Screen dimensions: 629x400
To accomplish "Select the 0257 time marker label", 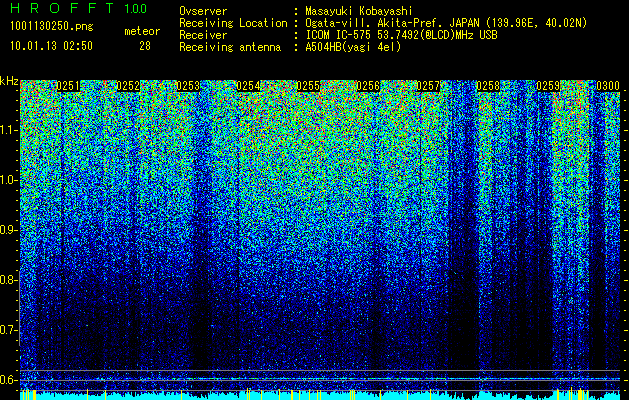I will point(428,86).
